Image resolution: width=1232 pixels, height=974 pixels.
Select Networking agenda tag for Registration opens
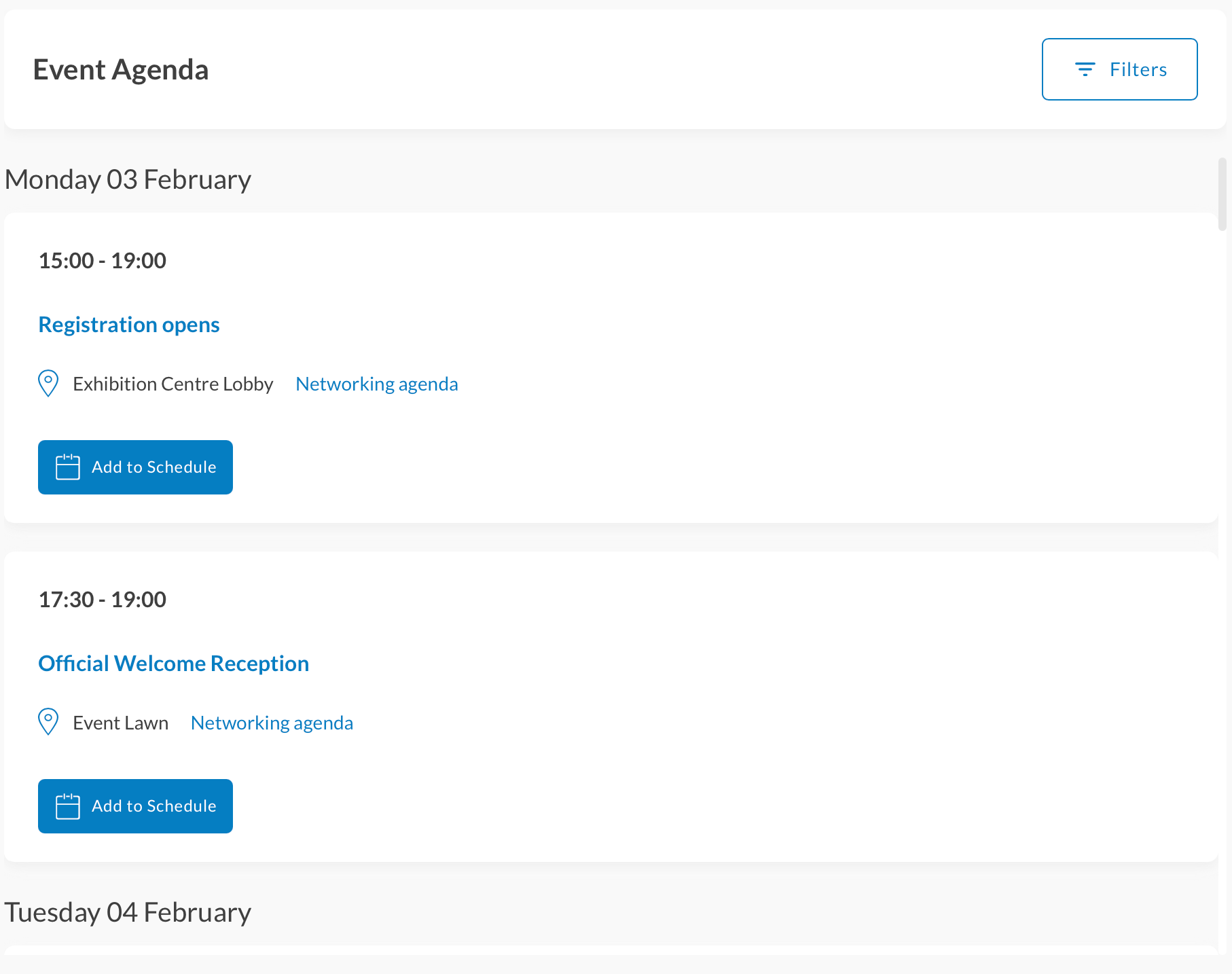377,384
